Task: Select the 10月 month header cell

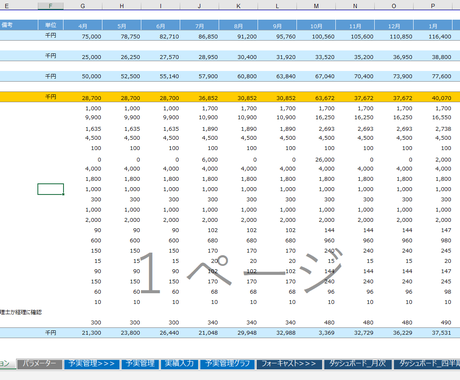Action: [316, 25]
